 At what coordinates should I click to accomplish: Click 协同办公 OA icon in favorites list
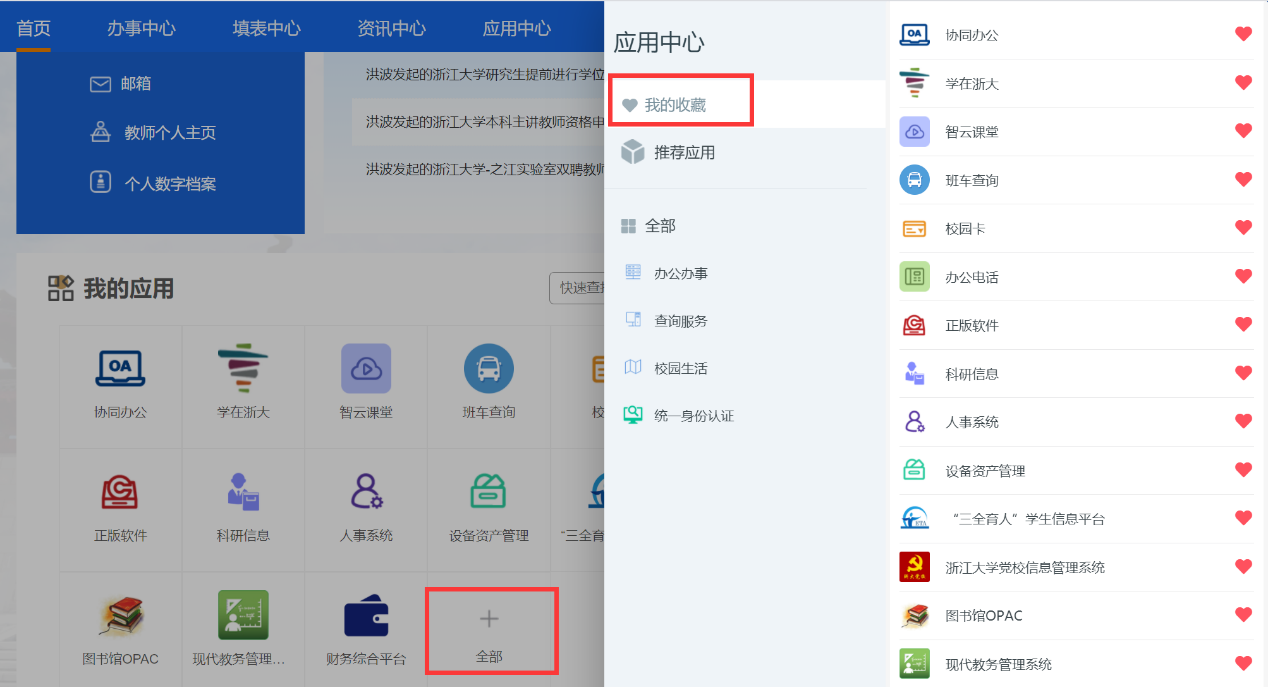point(915,35)
